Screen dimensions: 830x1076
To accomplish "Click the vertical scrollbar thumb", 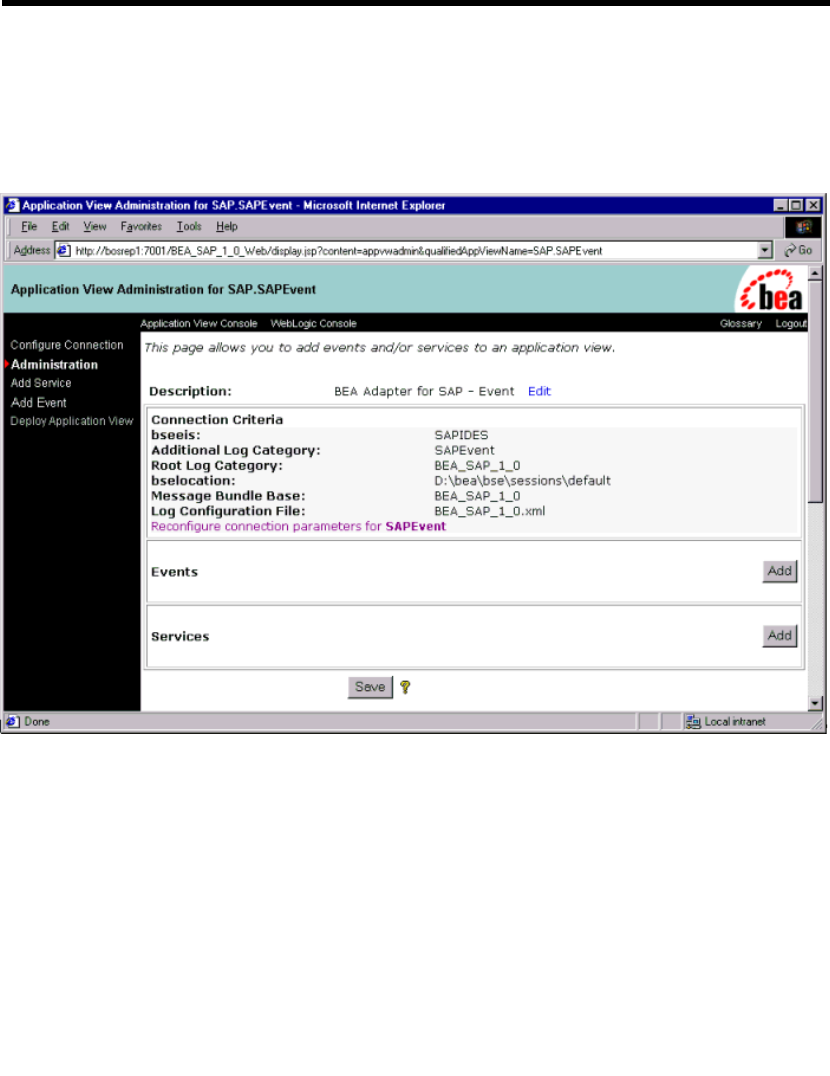I will click(x=815, y=391).
